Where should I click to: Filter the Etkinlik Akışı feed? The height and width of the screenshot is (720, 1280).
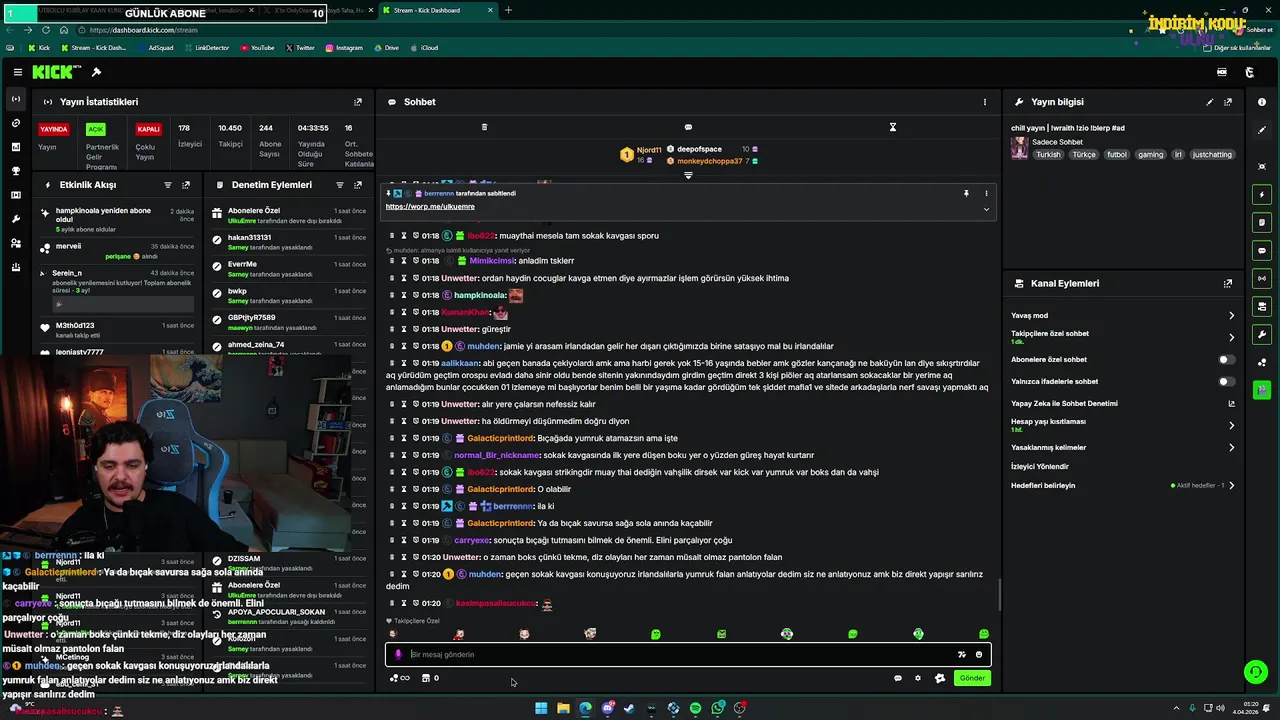[x=168, y=185]
